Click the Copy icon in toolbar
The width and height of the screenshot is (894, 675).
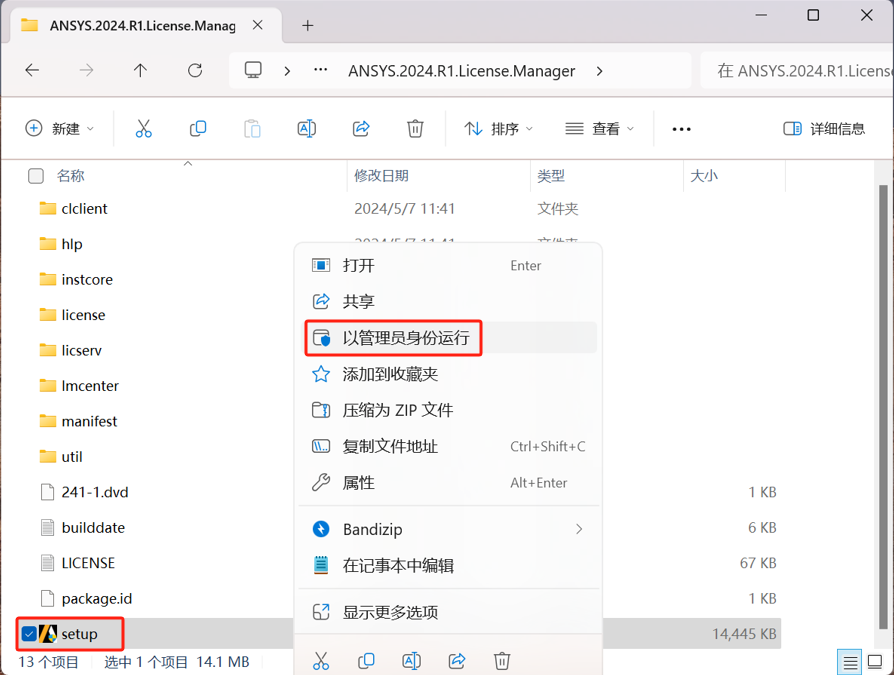198,129
